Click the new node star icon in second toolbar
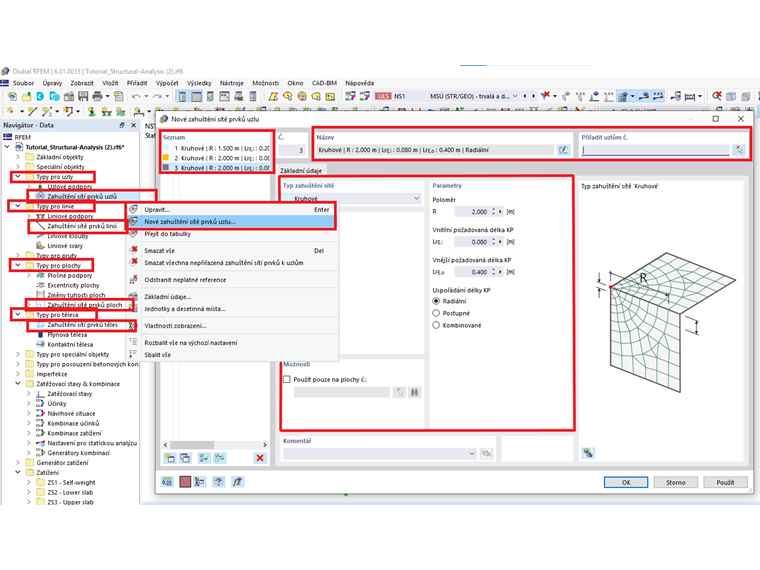760x570 pixels. pos(11,112)
